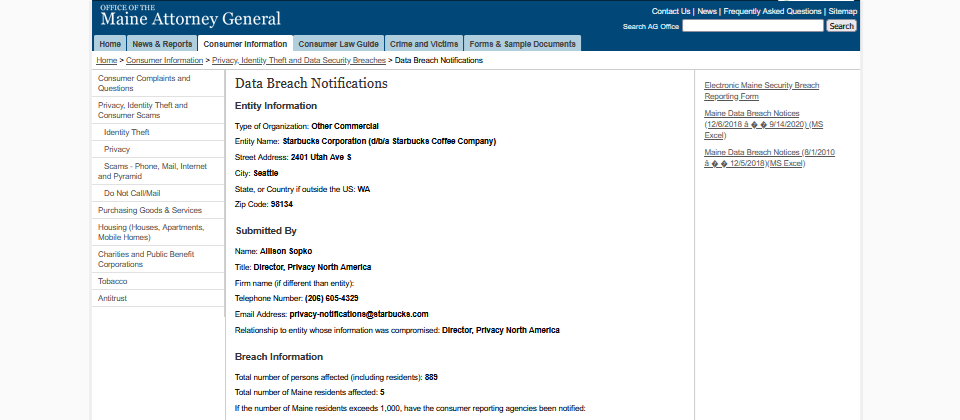This screenshot has height=420, width=960.
Task: Click Privacy, Identity Theft breadcrumb link
Action: [298, 61]
